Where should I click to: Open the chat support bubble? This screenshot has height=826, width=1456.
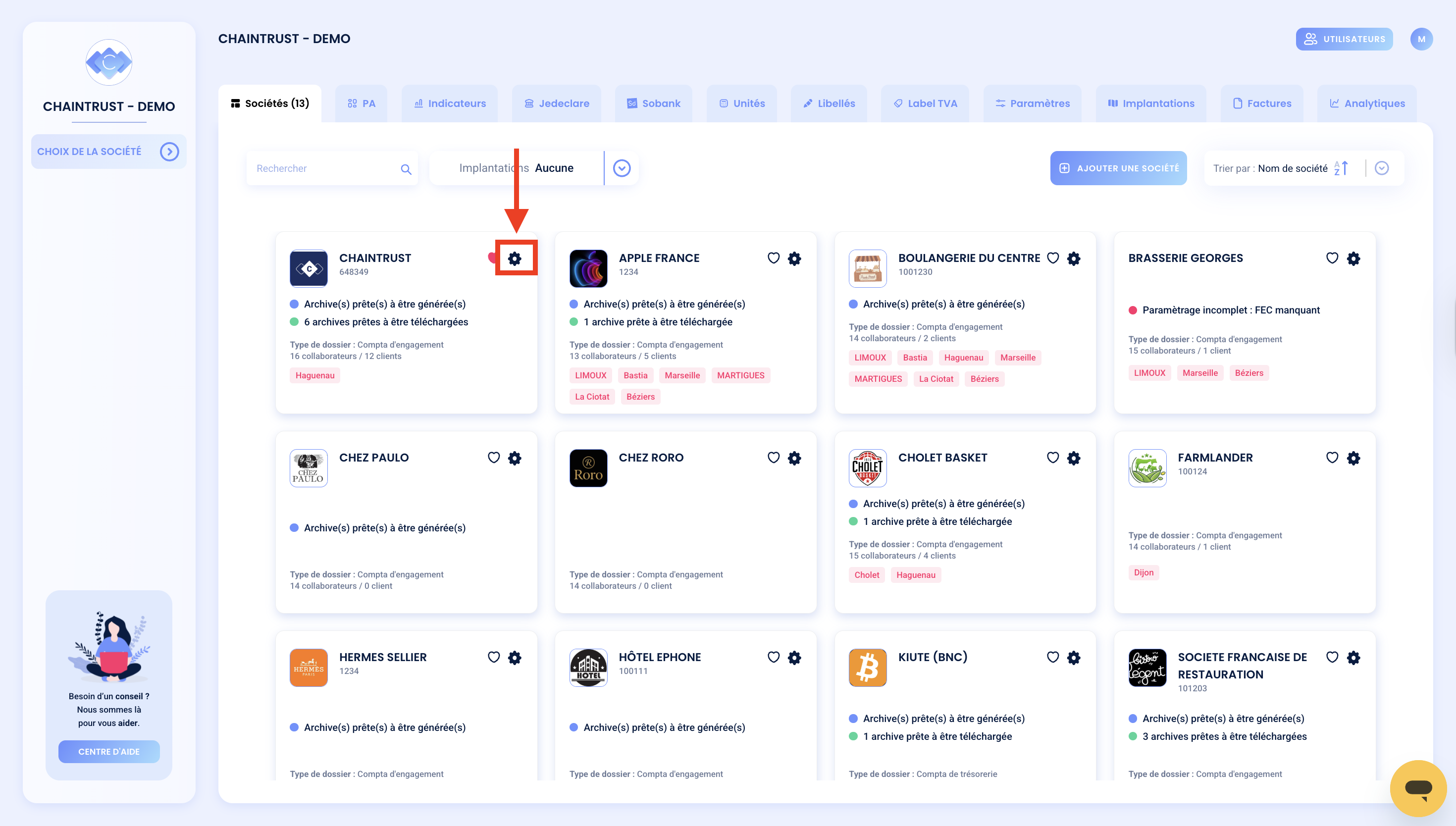tap(1418, 788)
